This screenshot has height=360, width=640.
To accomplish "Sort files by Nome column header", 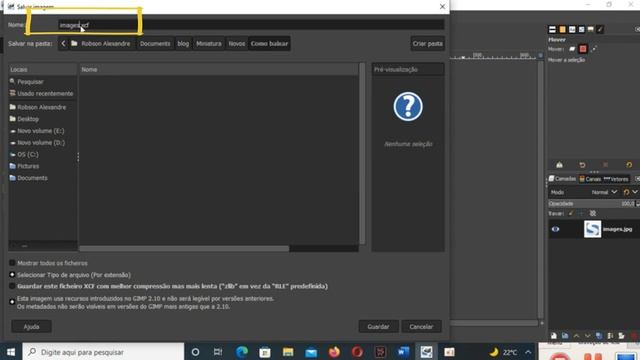I will [218, 69].
